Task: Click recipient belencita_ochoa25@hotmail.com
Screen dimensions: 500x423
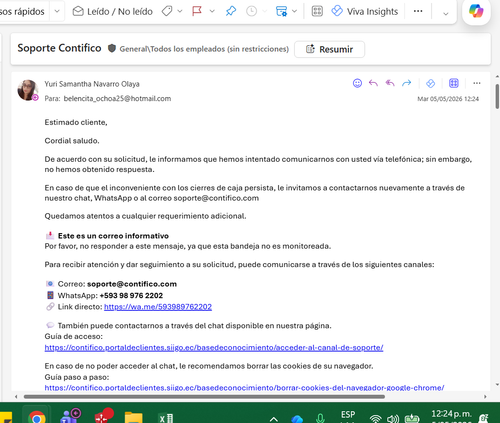Action: coord(117,99)
